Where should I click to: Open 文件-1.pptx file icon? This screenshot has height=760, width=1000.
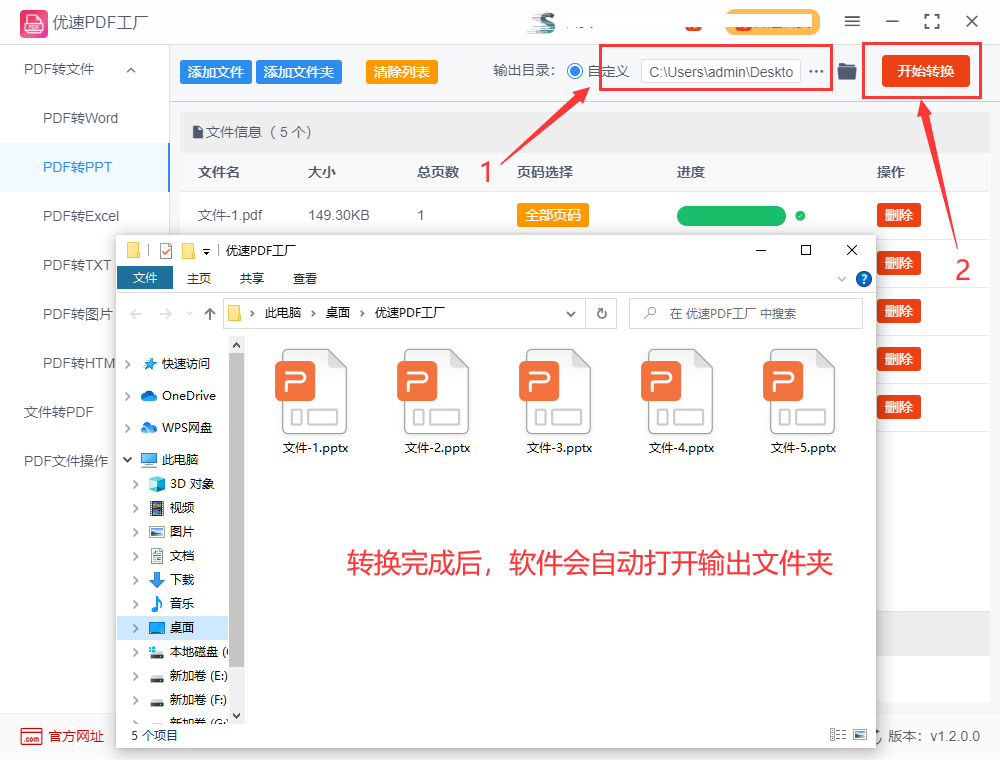311,391
